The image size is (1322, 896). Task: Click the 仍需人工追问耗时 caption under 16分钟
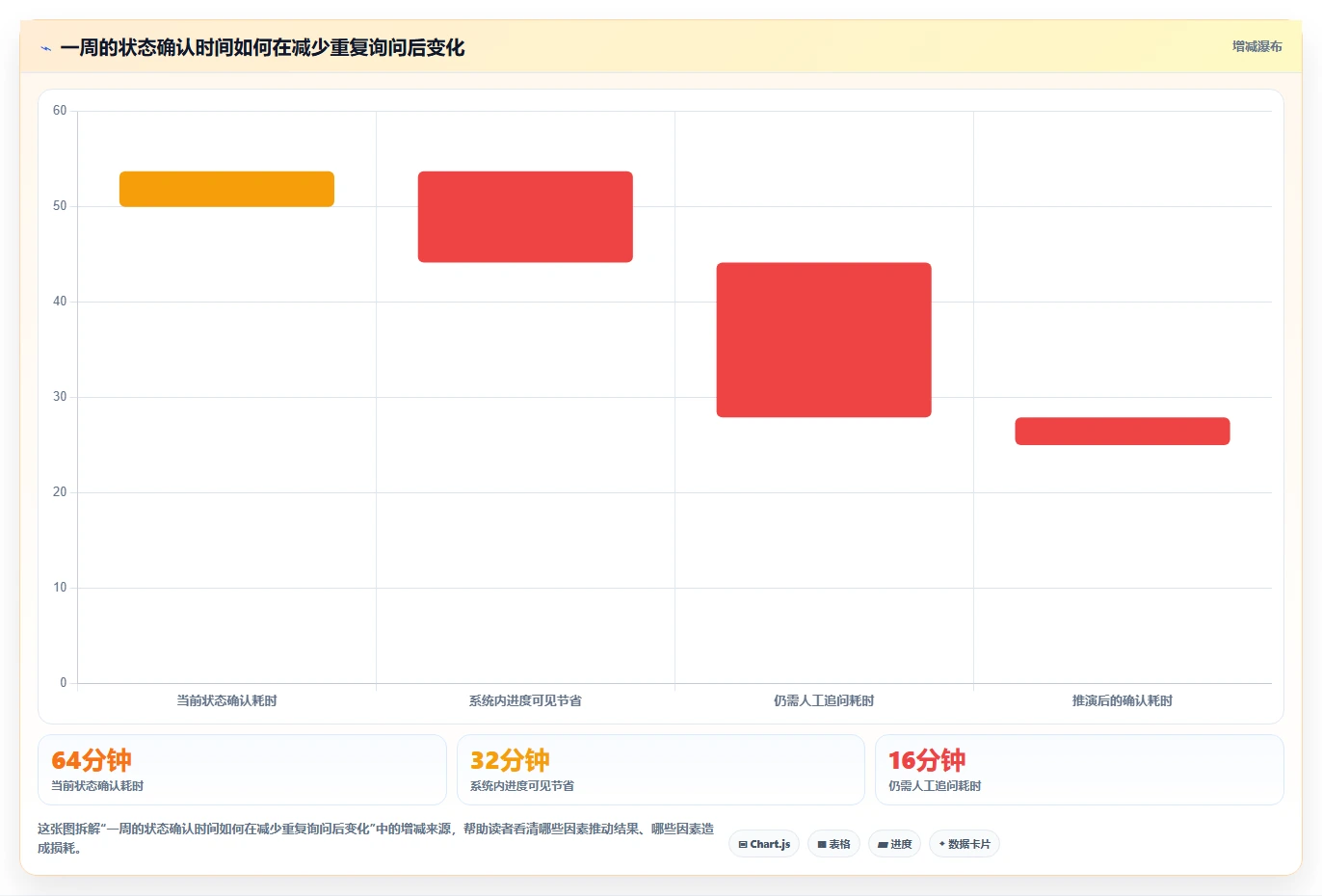pyautogui.click(x=935, y=786)
